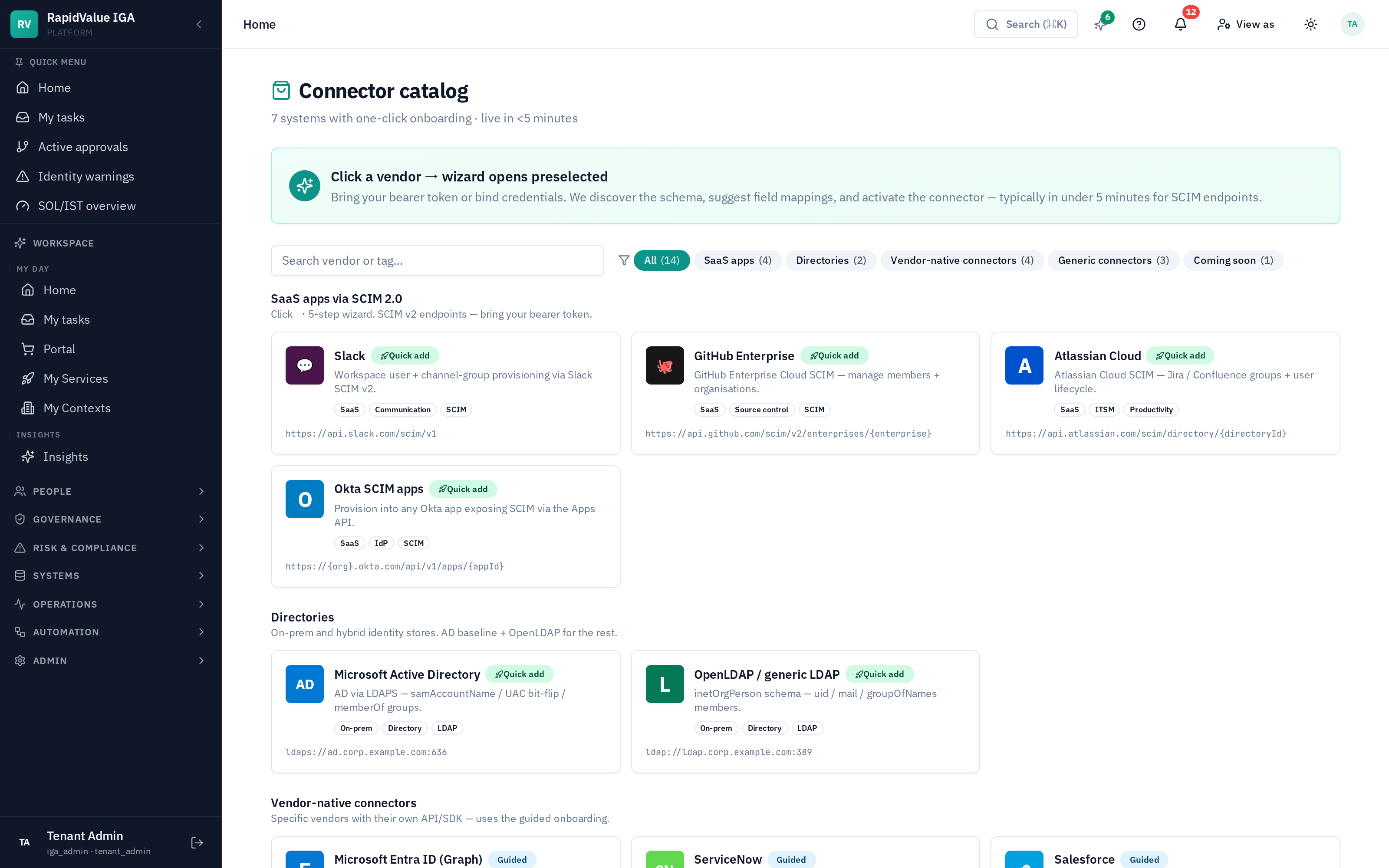1389x868 pixels.
Task: Expand the Admin section
Action: point(111,660)
